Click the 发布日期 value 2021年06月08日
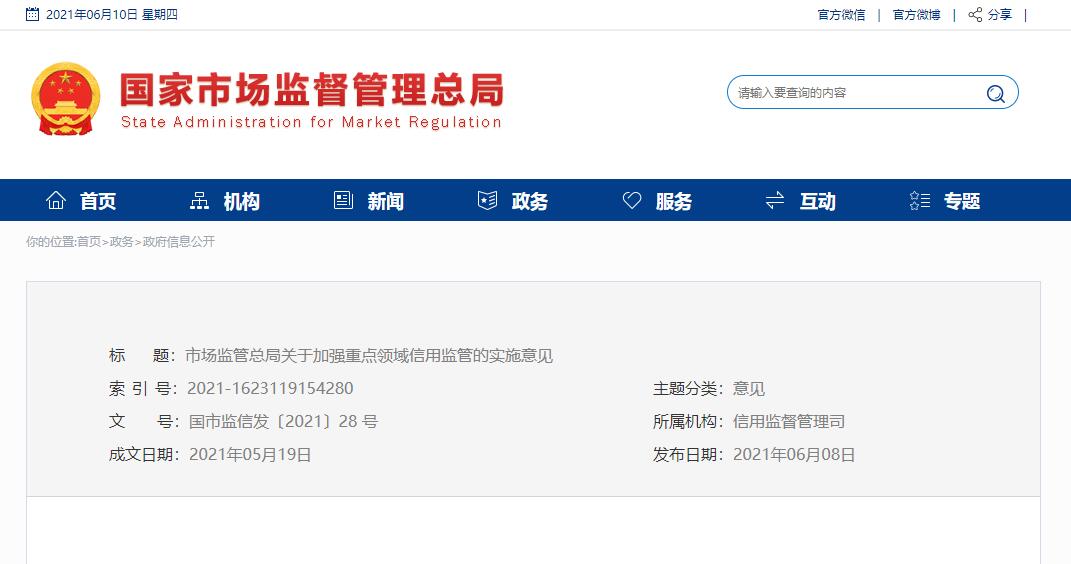Viewport: 1071px width, 564px height. coord(794,454)
